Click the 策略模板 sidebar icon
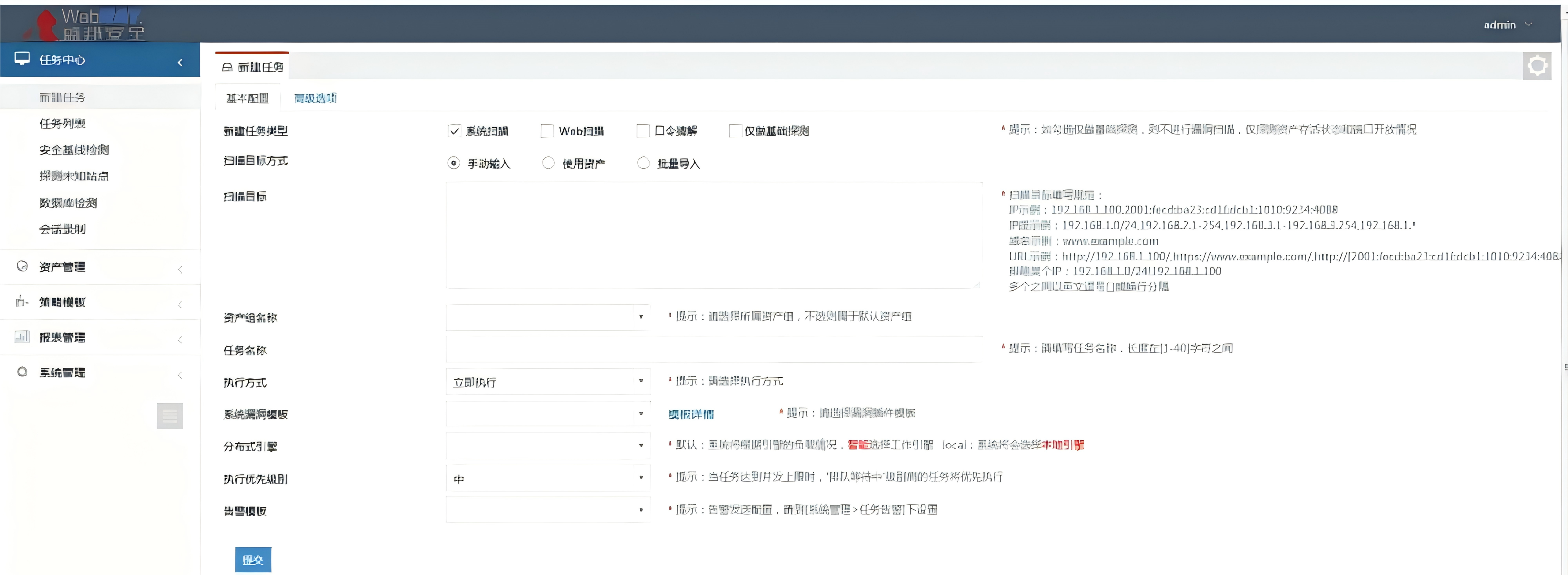This screenshot has width=1568, height=575. tap(22, 302)
